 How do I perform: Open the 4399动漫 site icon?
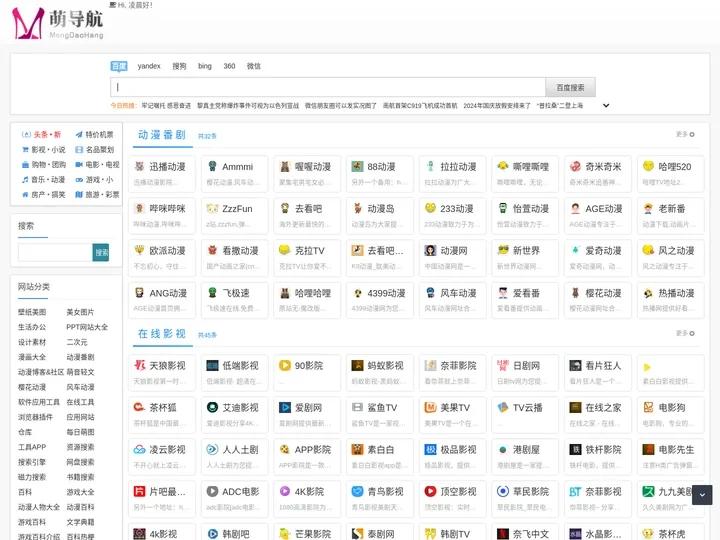357,293
